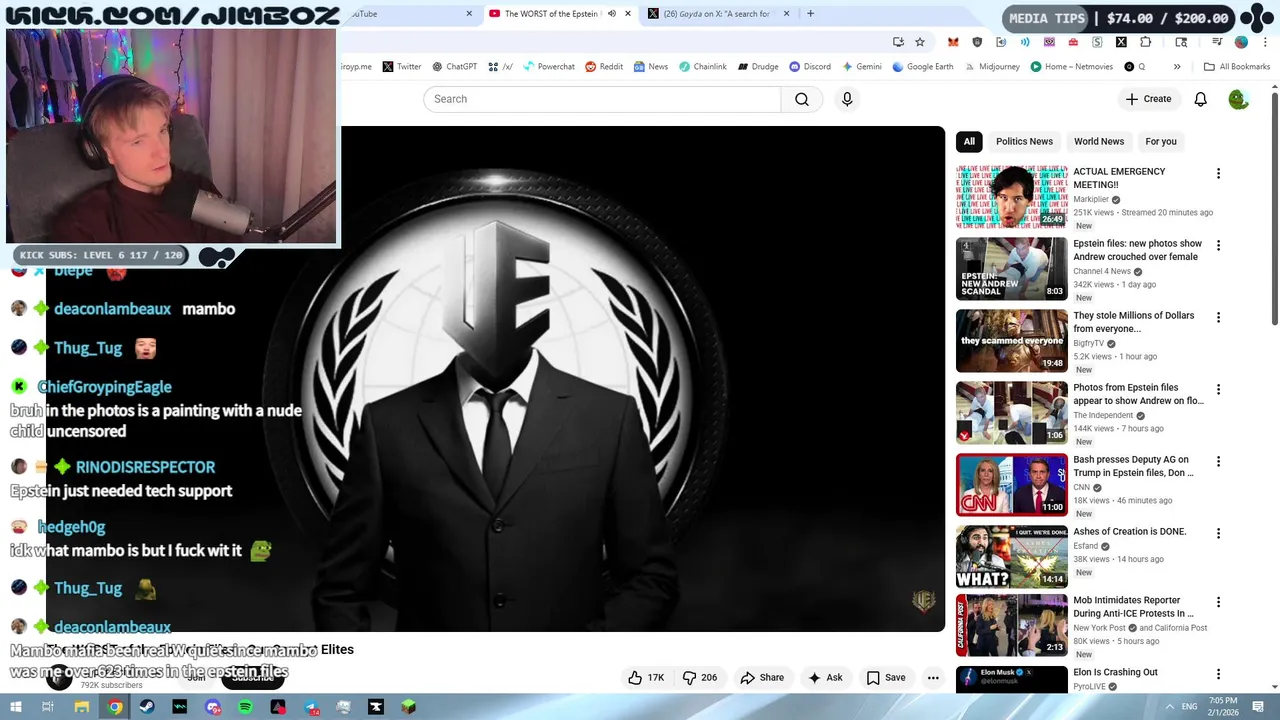
Task: Open options for ACTUAL EMERGENCY MEETING video
Action: [1218, 174]
